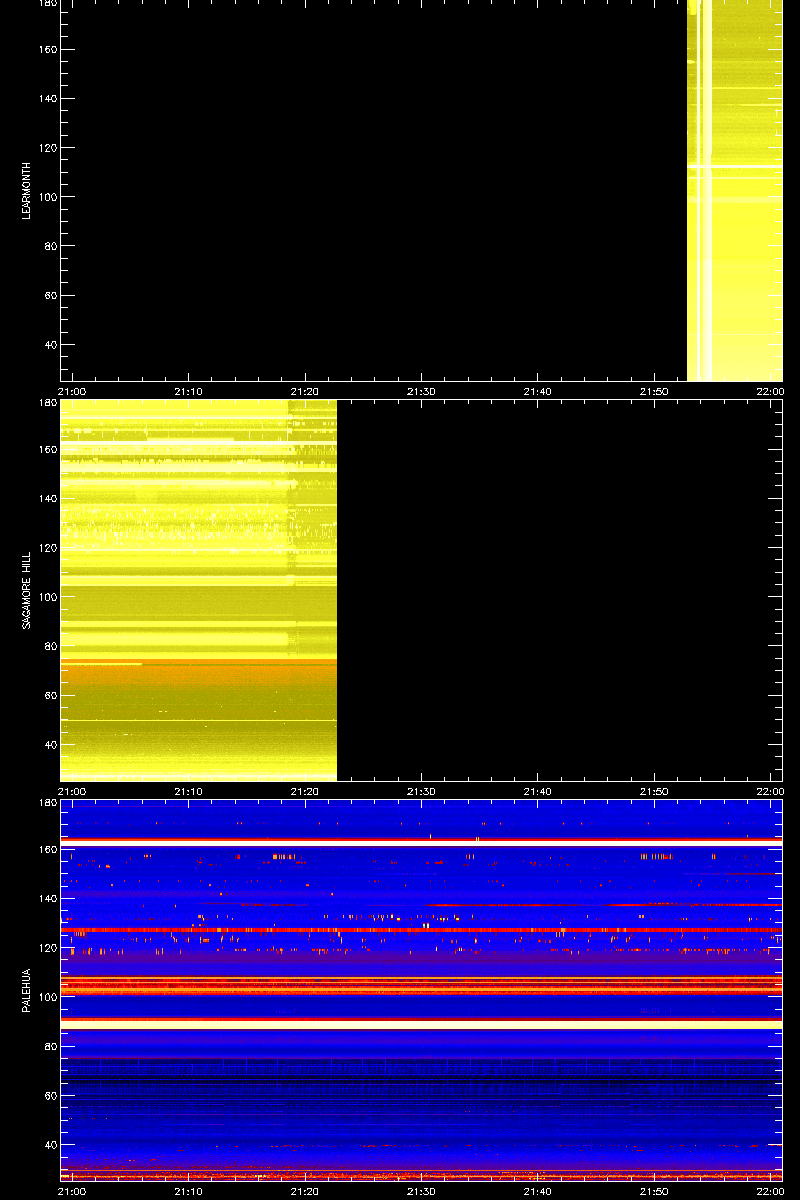800x1200 pixels.
Task: Click the 21:40 time label under Learmonth panel
Action: coord(537,391)
